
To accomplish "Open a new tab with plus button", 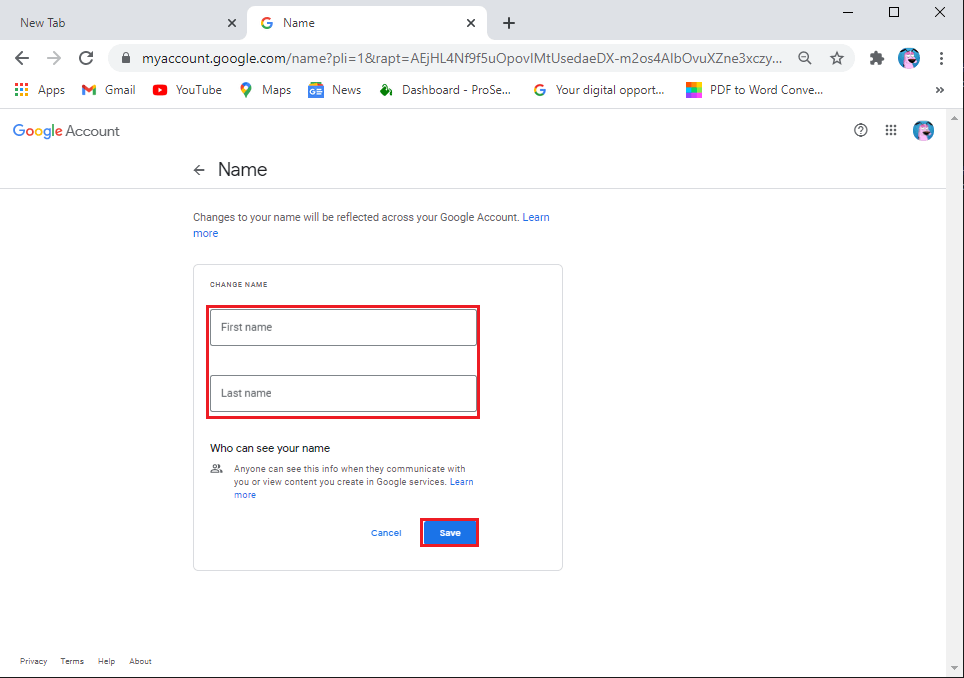I will click(x=509, y=22).
